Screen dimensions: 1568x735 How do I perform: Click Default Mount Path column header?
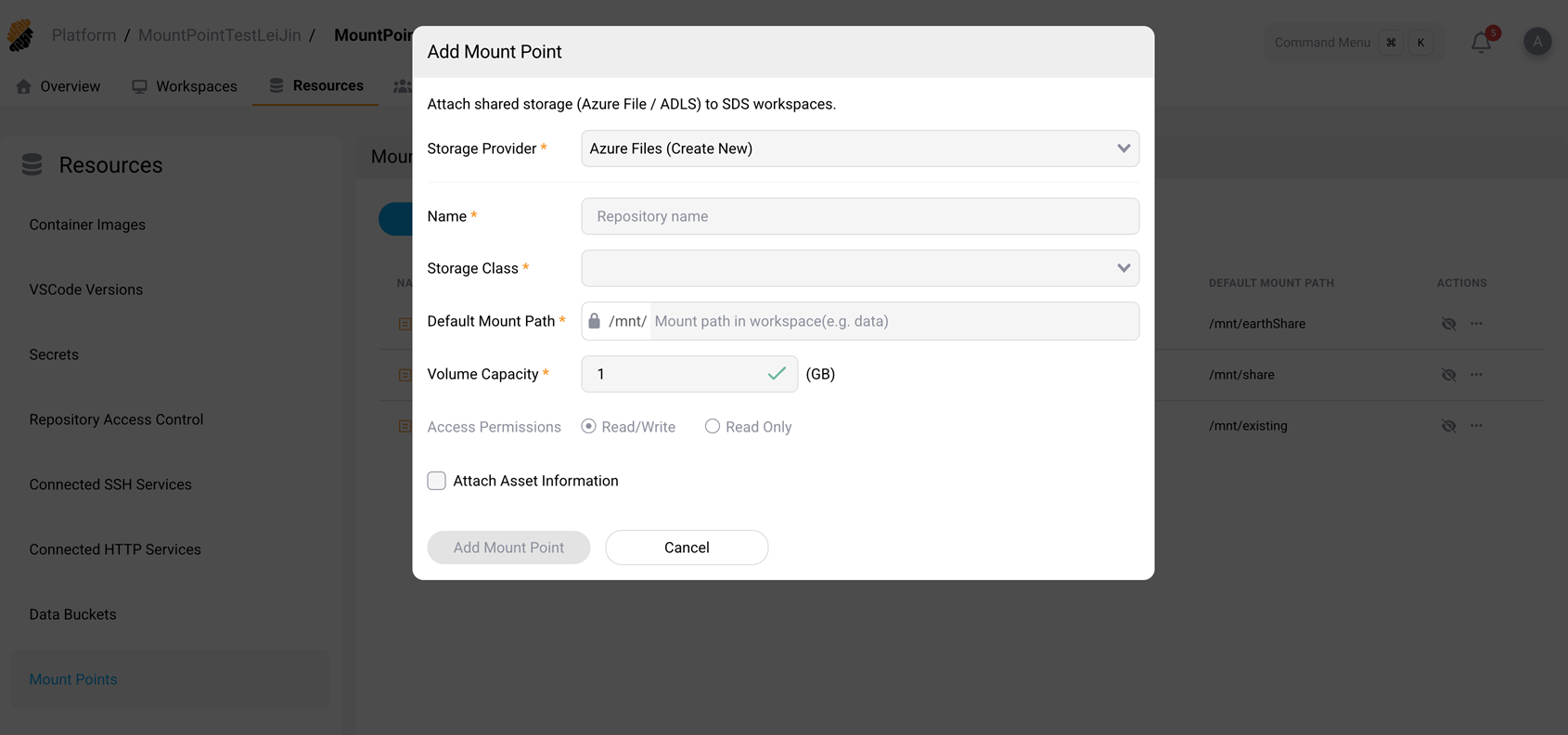click(x=1271, y=283)
